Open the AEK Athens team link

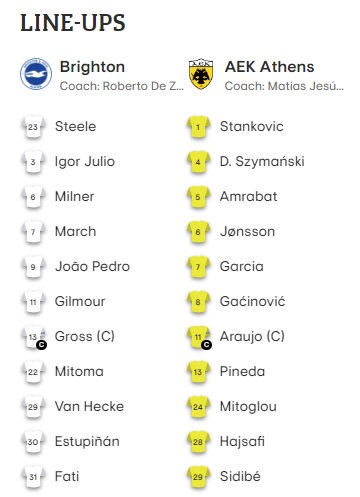[269, 67]
